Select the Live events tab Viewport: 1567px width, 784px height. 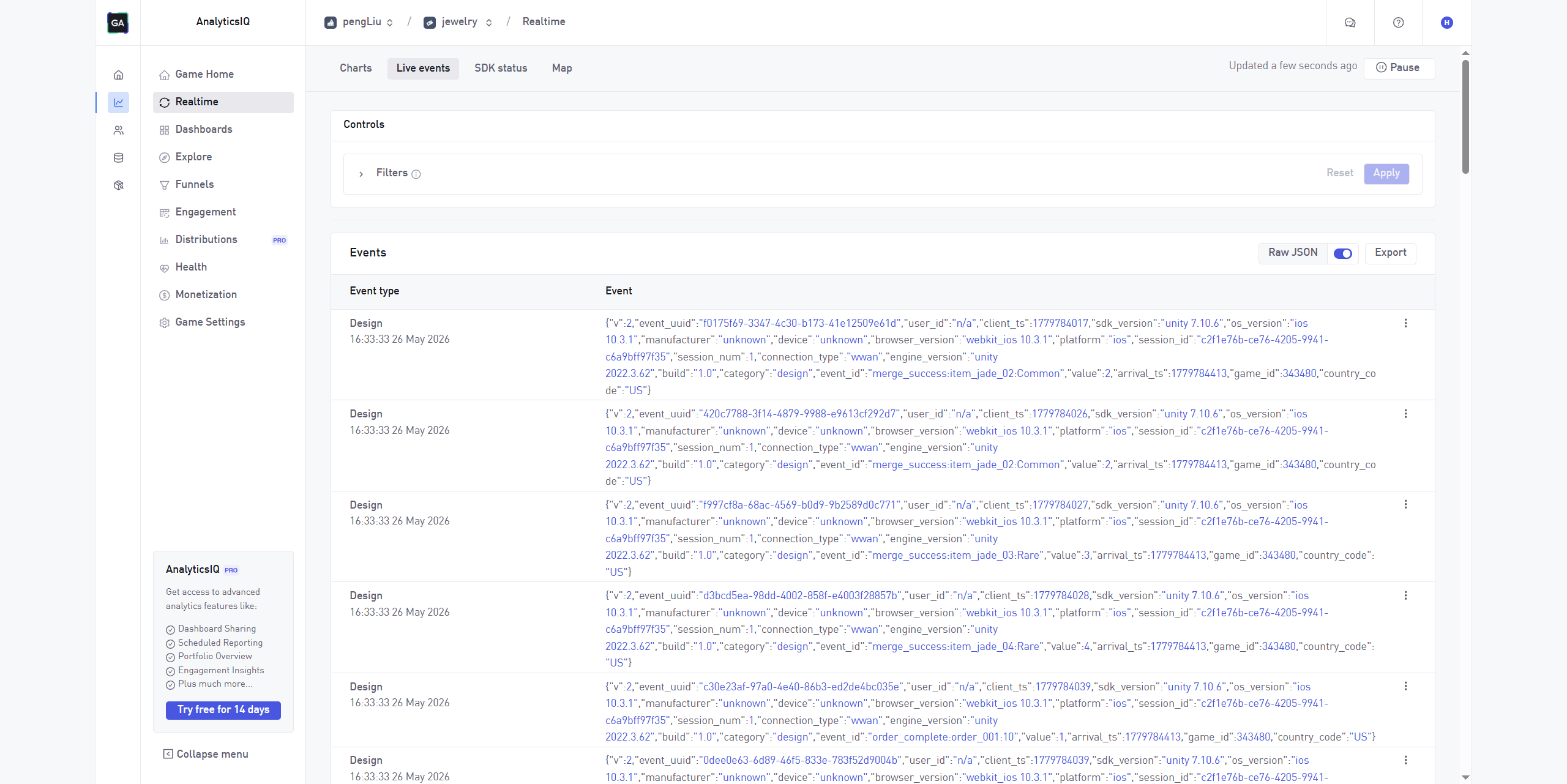[423, 69]
